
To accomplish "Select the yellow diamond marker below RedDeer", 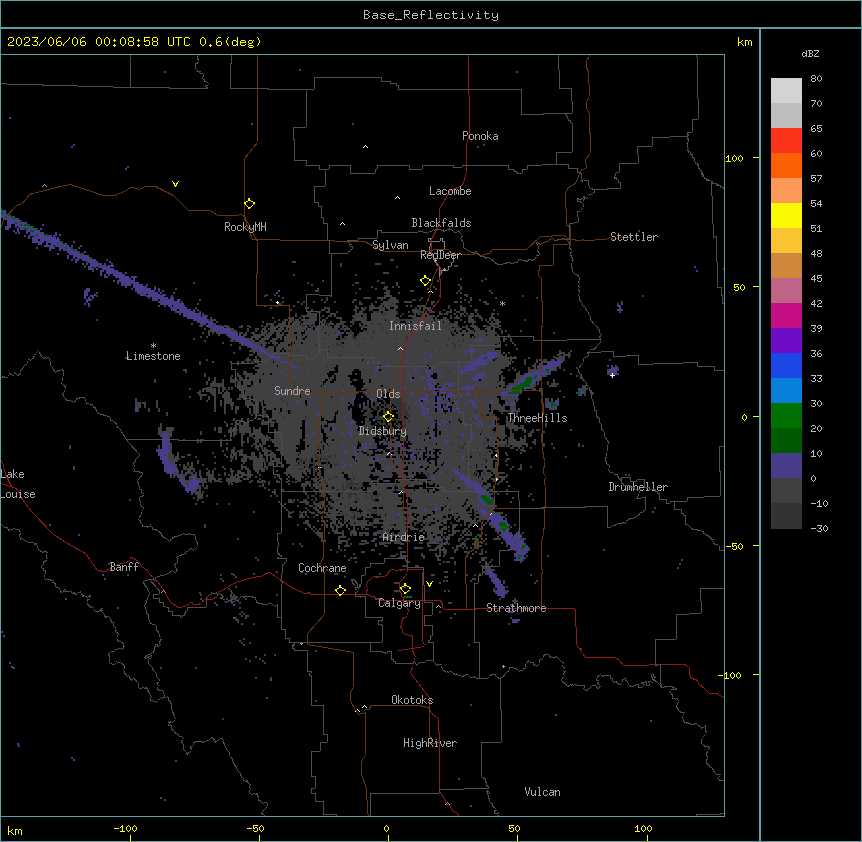I will (426, 281).
